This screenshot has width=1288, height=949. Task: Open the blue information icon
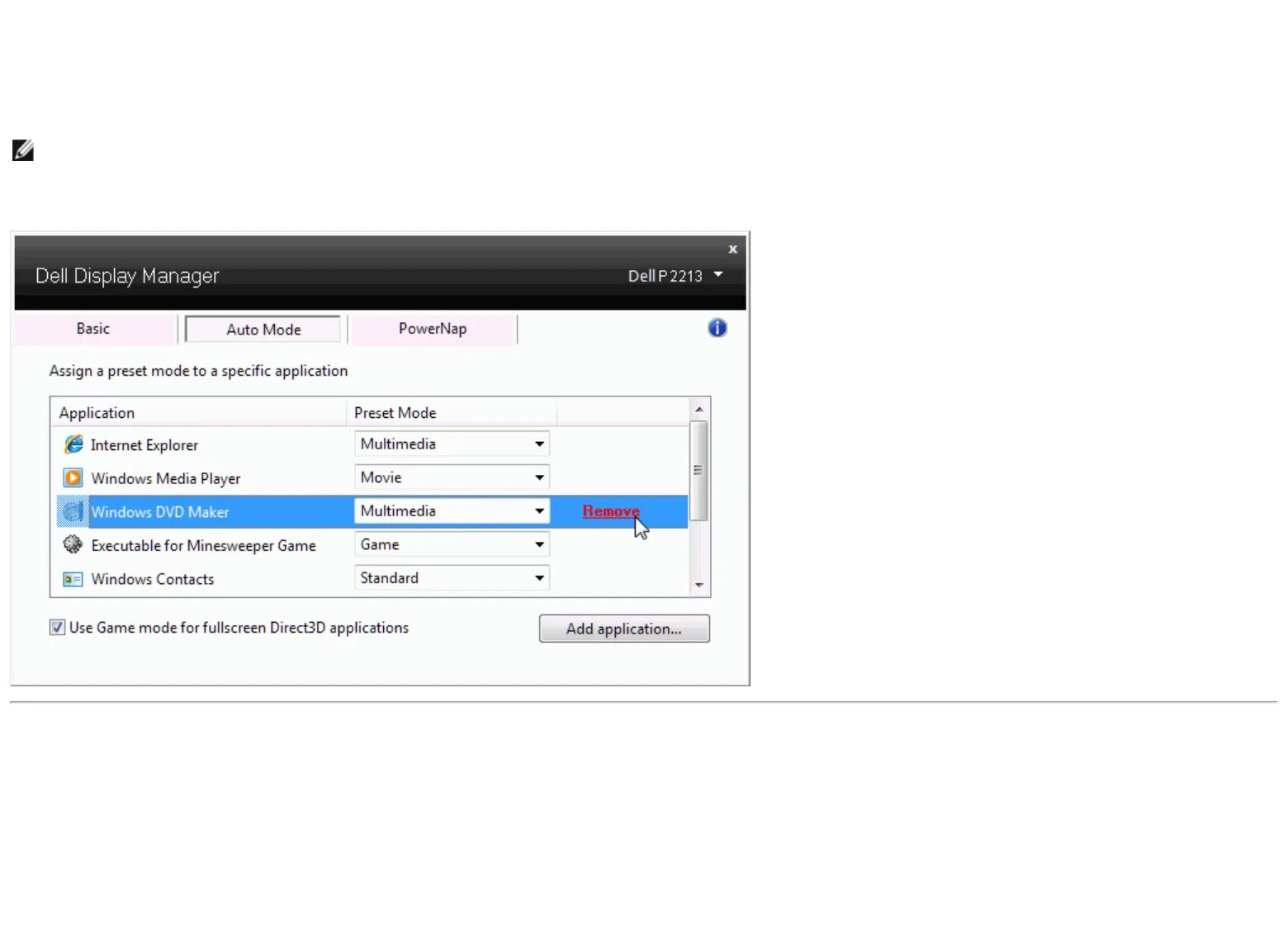pyautogui.click(x=717, y=328)
